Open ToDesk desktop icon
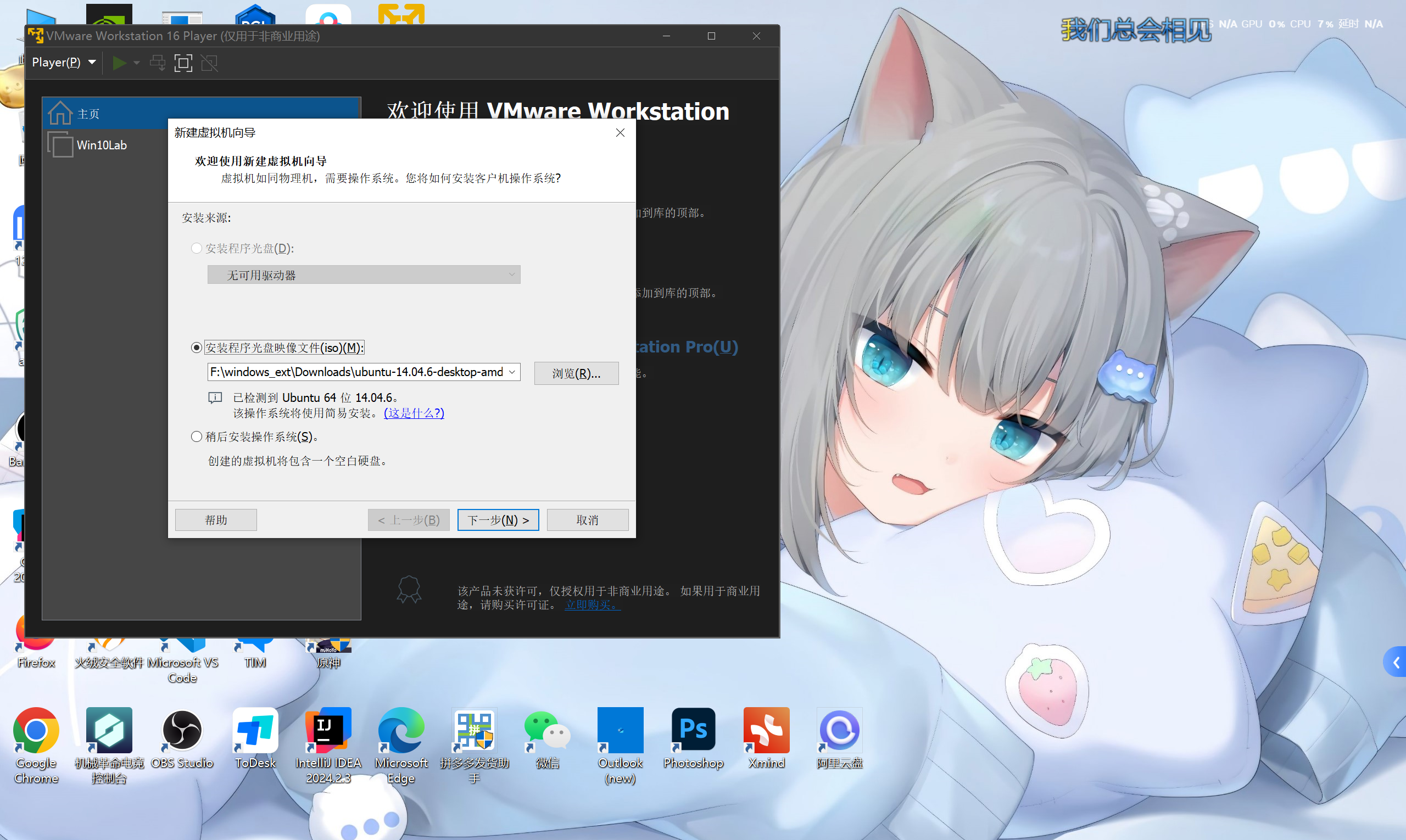Viewport: 1406px width, 840px height. pos(255,737)
